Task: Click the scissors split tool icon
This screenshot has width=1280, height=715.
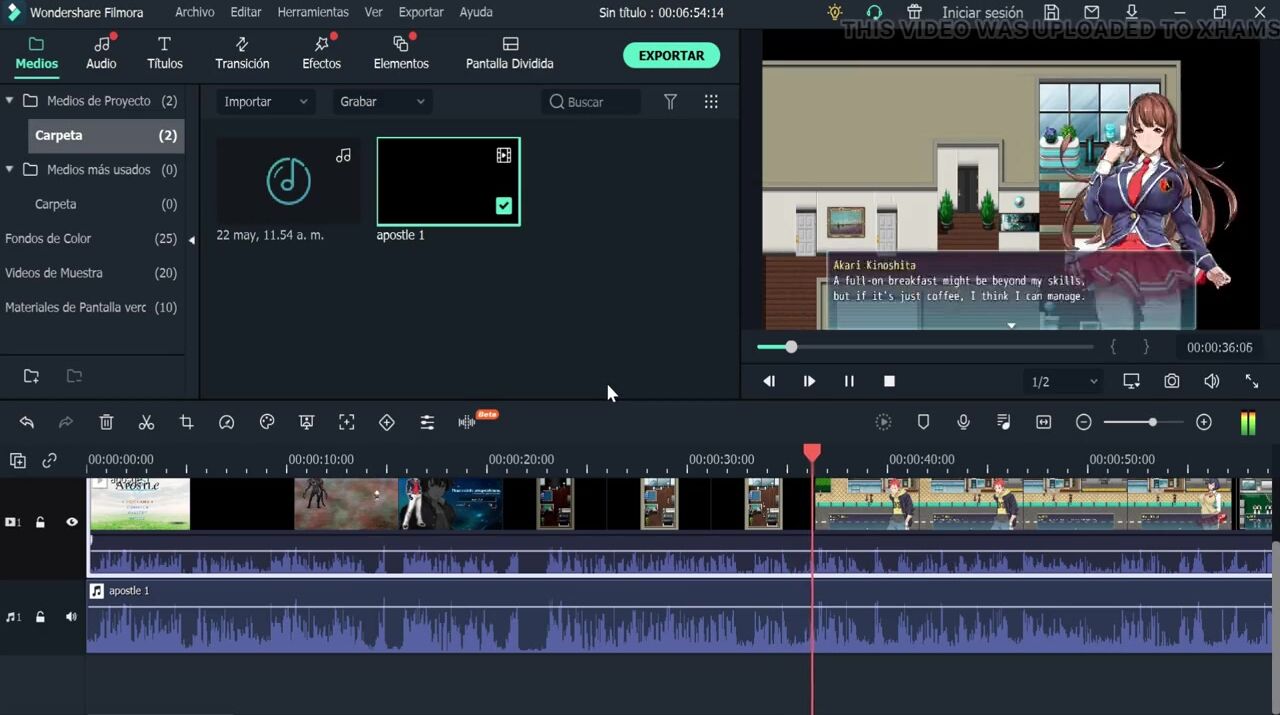Action: coord(146,423)
